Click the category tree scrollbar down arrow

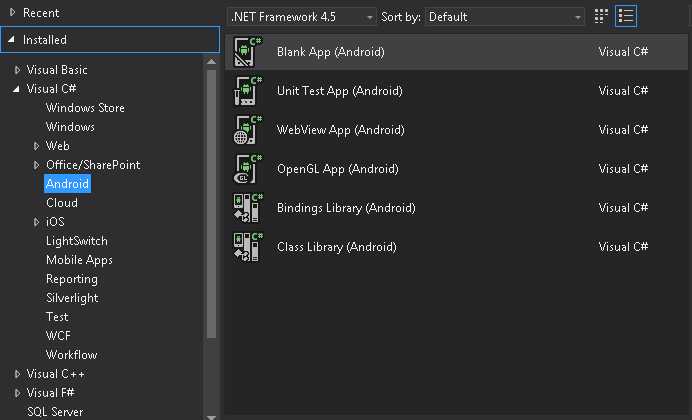(x=211, y=416)
